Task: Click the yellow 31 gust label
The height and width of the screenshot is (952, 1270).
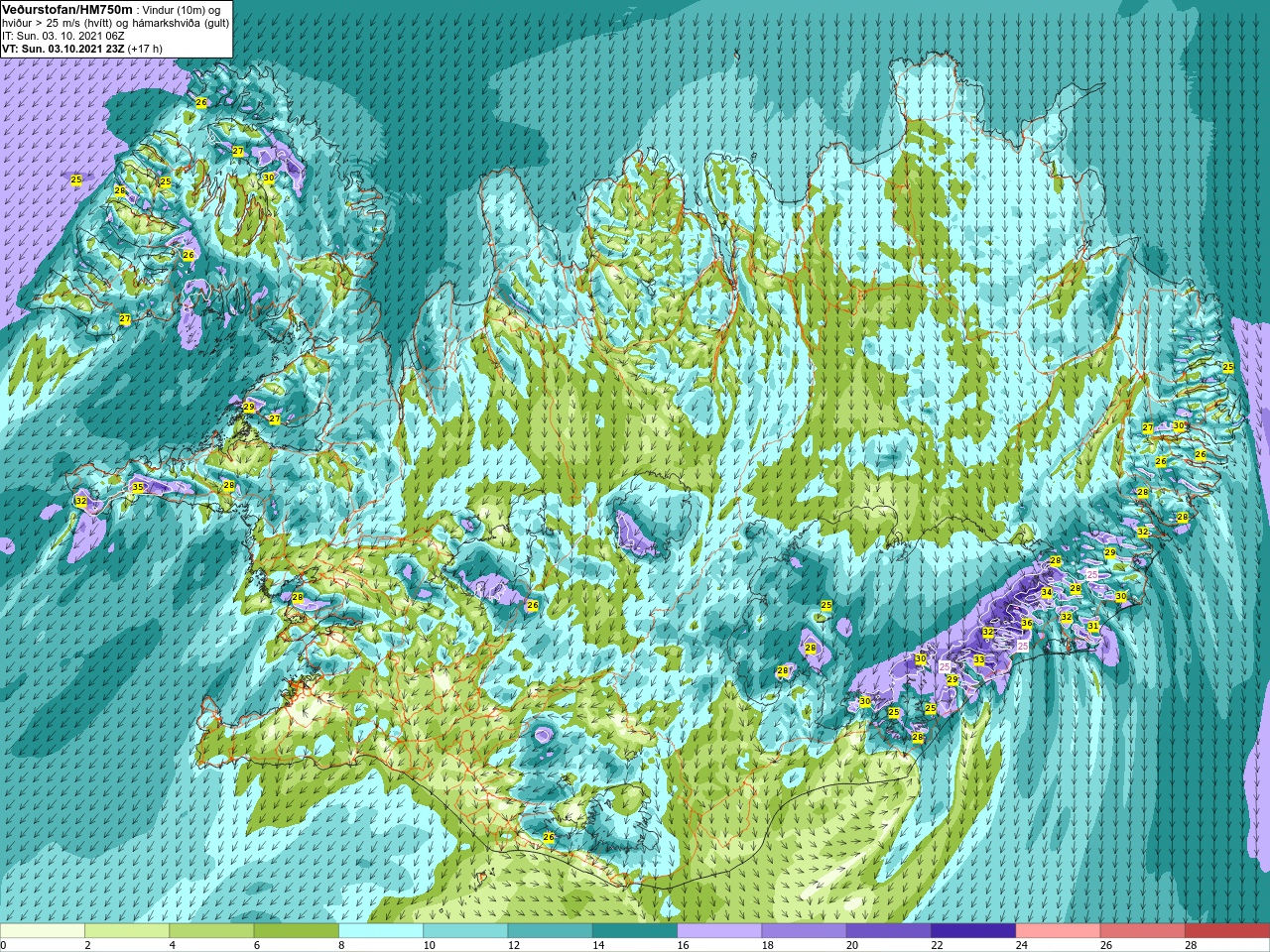Action: (1092, 627)
